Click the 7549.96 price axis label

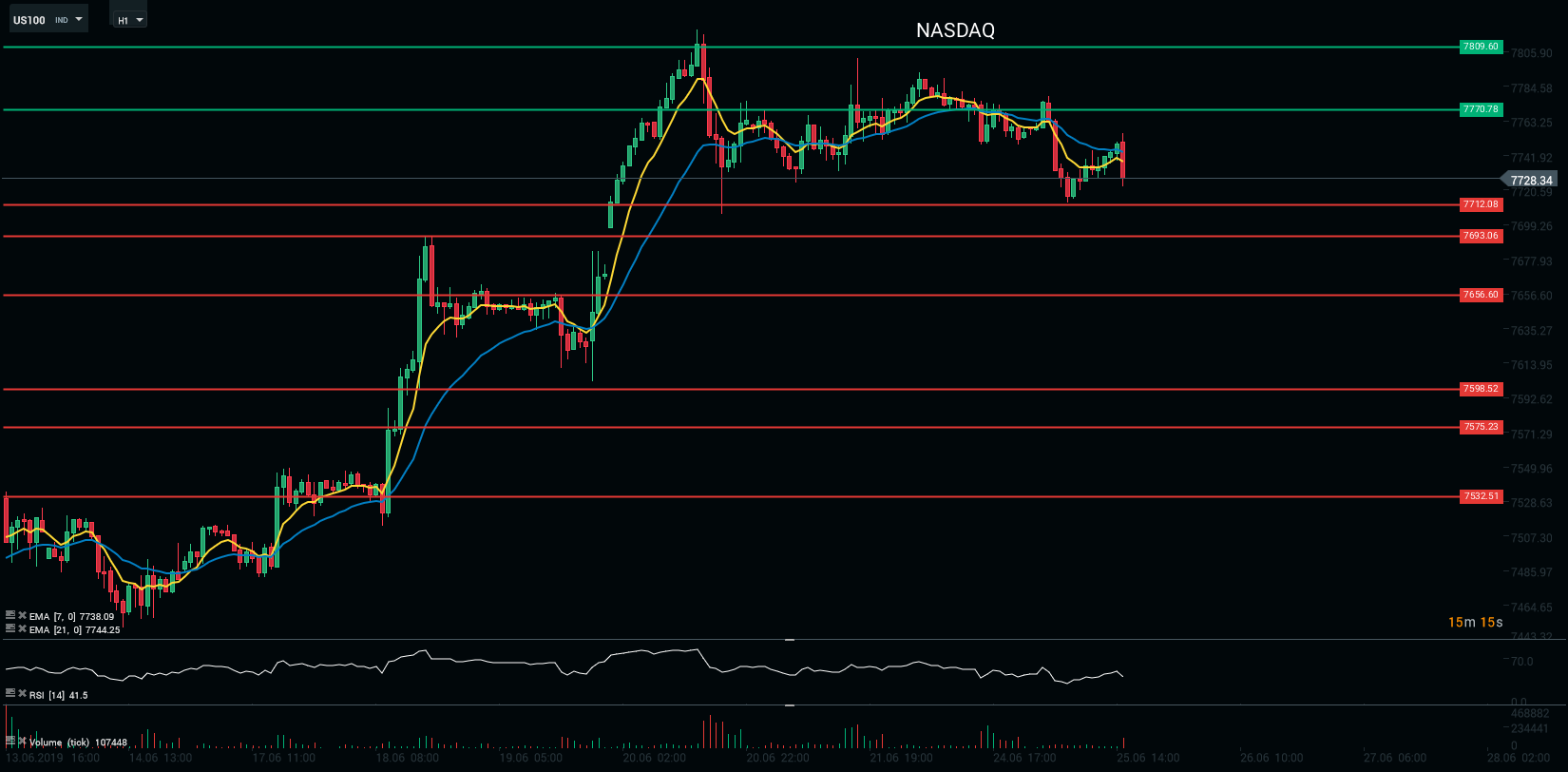tap(1532, 469)
